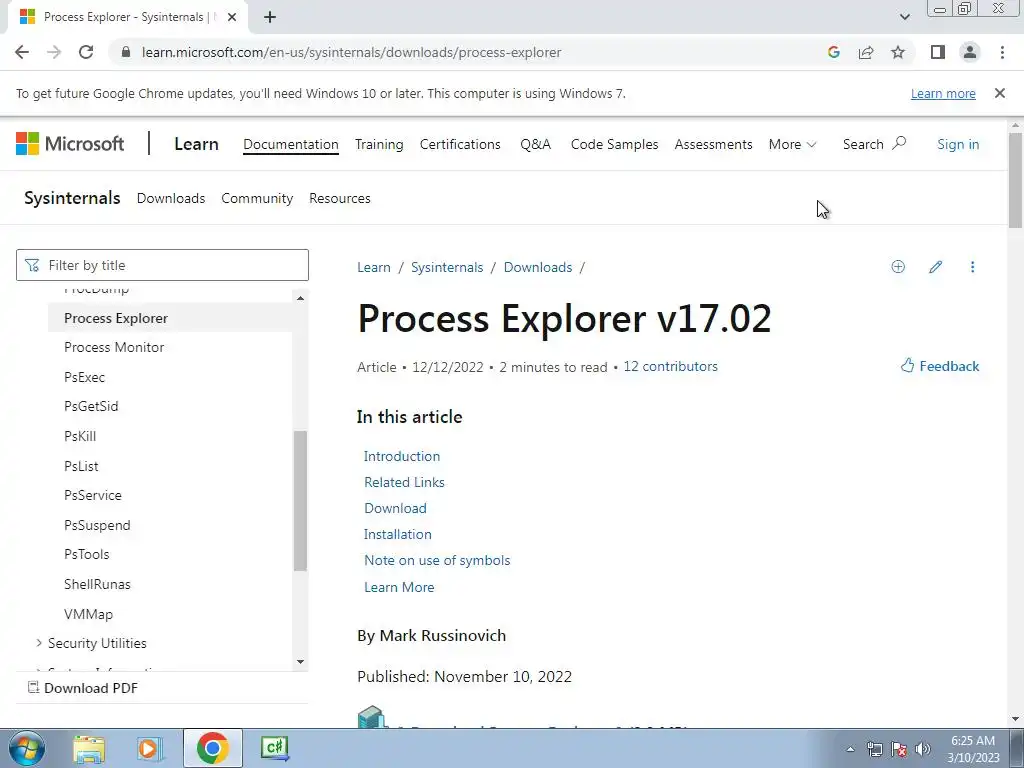Viewport: 1024px width, 768px height.
Task: Open PsService in the sidebar
Action: point(93,495)
